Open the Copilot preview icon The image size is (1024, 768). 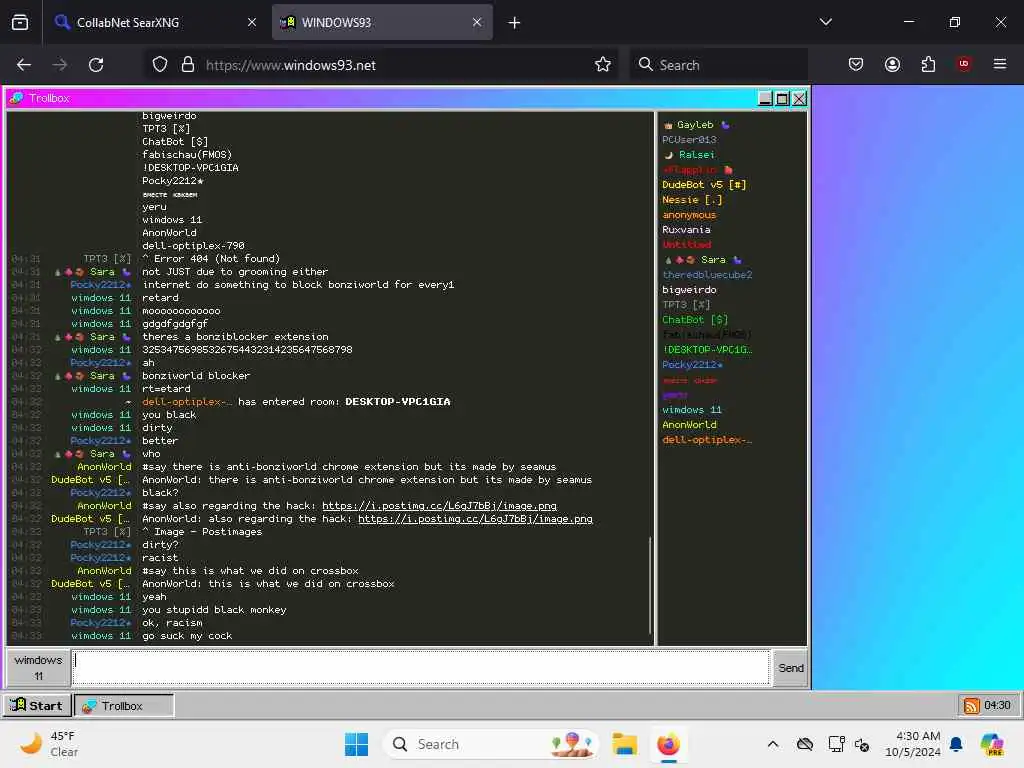(x=992, y=744)
